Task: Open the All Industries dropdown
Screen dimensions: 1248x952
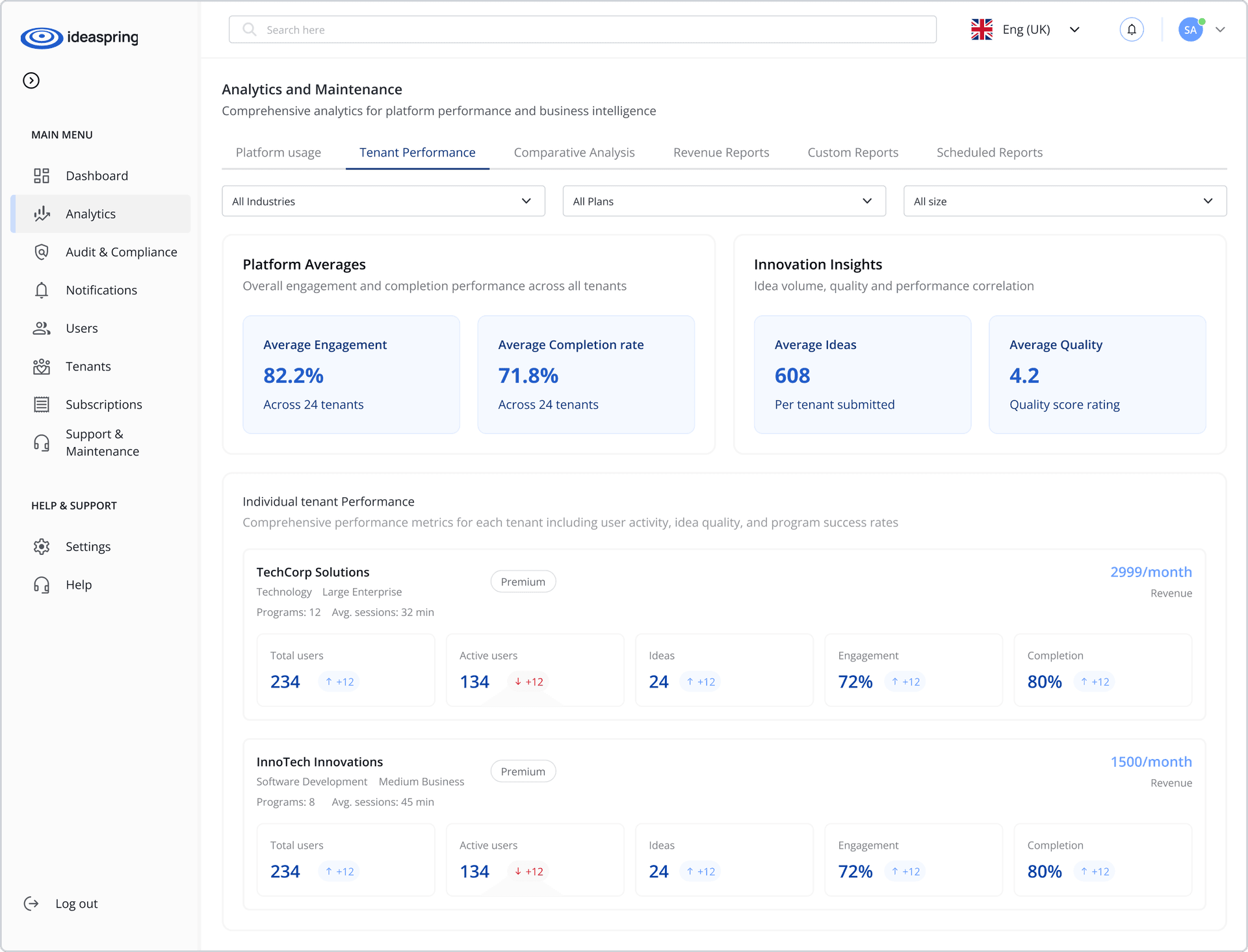Action: (383, 201)
